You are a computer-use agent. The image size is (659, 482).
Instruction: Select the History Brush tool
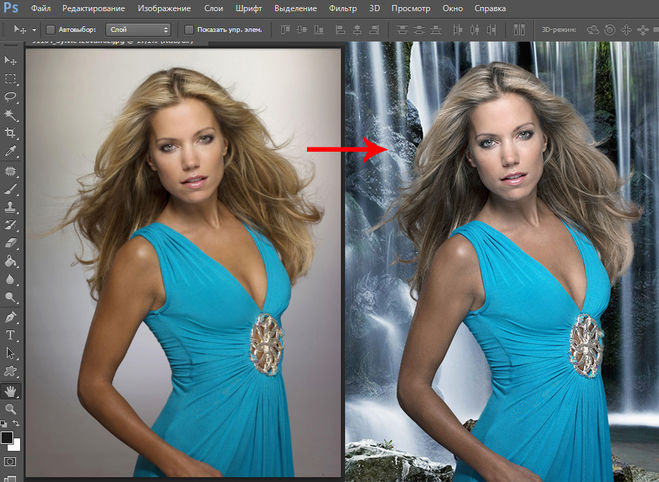click(10, 225)
